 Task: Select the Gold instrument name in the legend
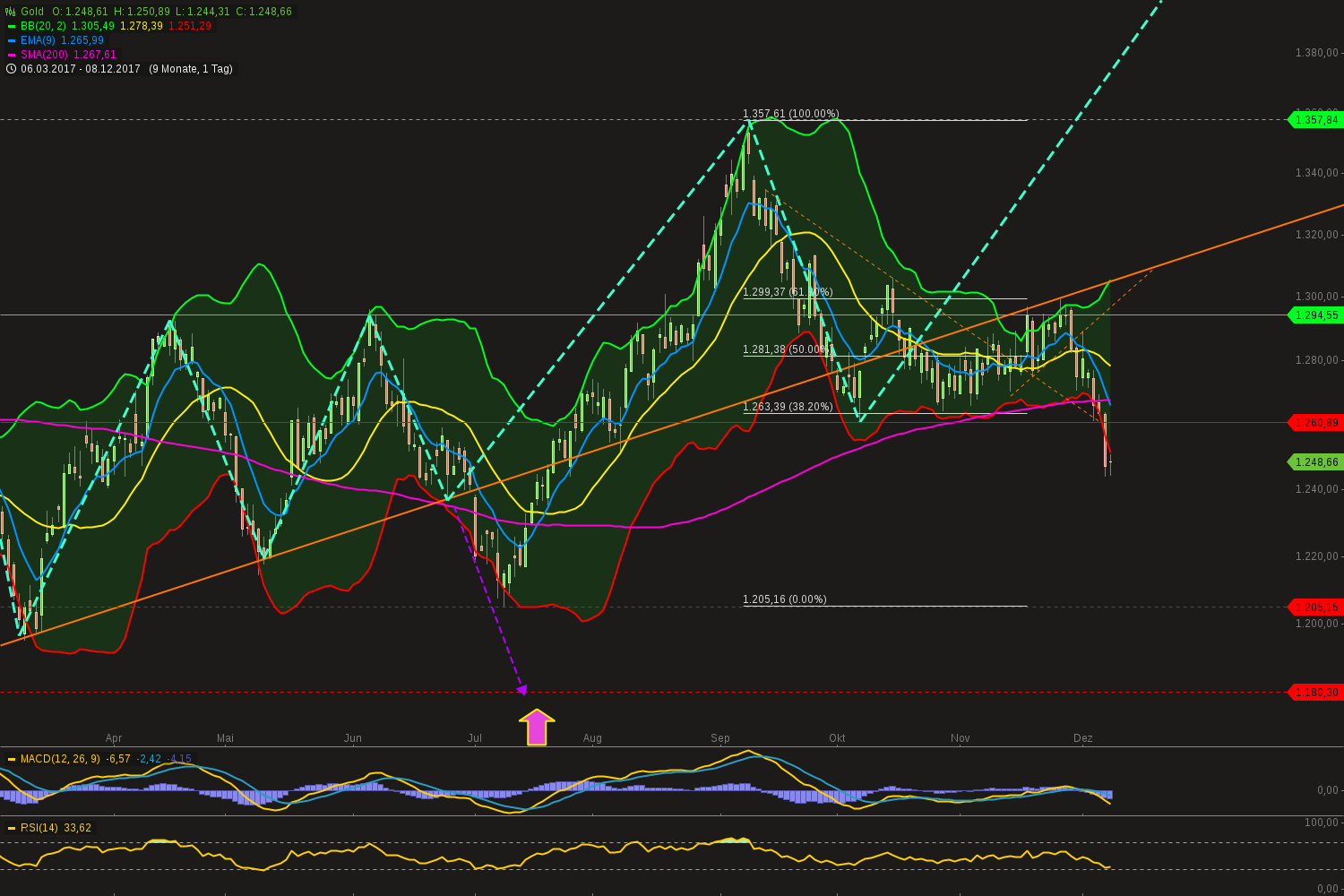tap(32, 12)
